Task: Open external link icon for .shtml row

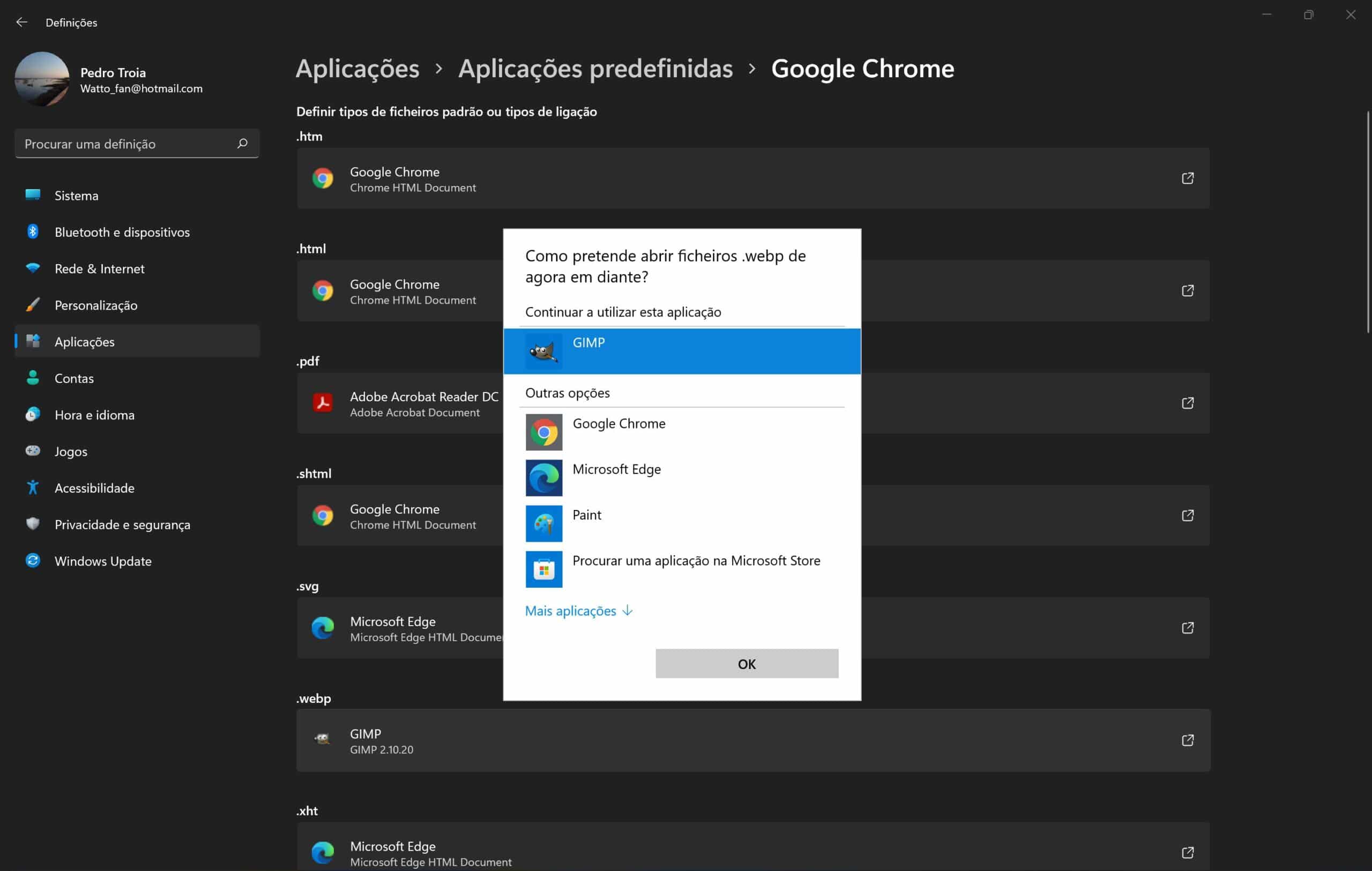Action: (1188, 515)
